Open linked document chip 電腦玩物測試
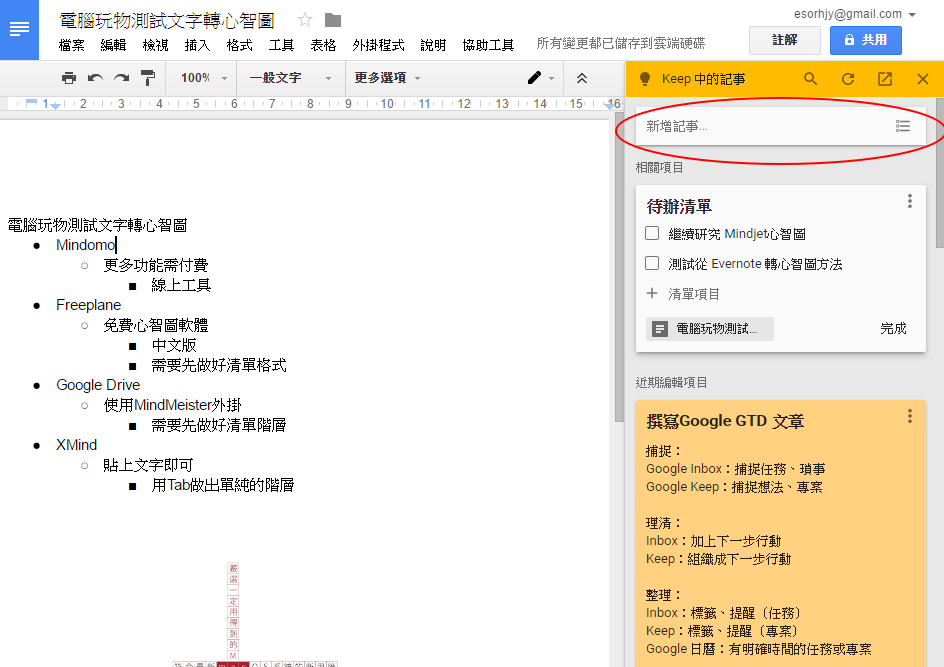Viewport: 944px width, 667px height. [x=710, y=329]
